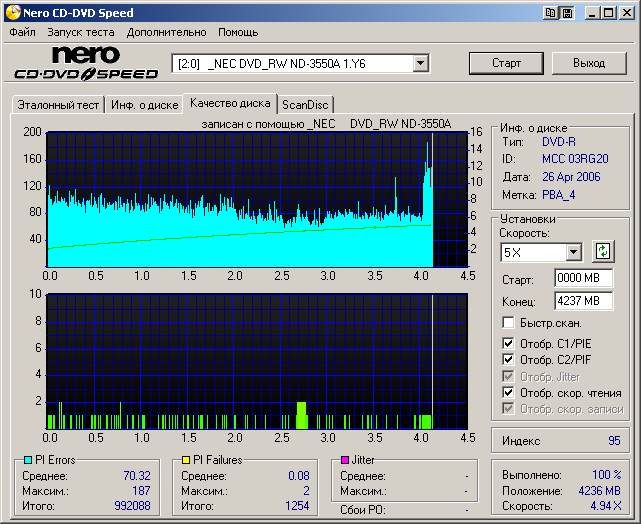Disable Отобр. скор. чтения checkbox
The height and width of the screenshot is (524, 641).
(509, 392)
